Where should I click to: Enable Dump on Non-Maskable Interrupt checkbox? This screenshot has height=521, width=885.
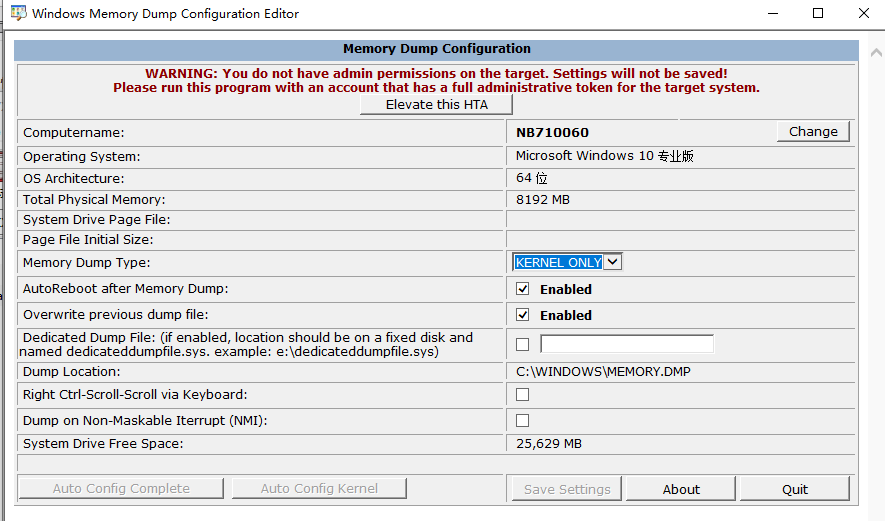coord(523,421)
